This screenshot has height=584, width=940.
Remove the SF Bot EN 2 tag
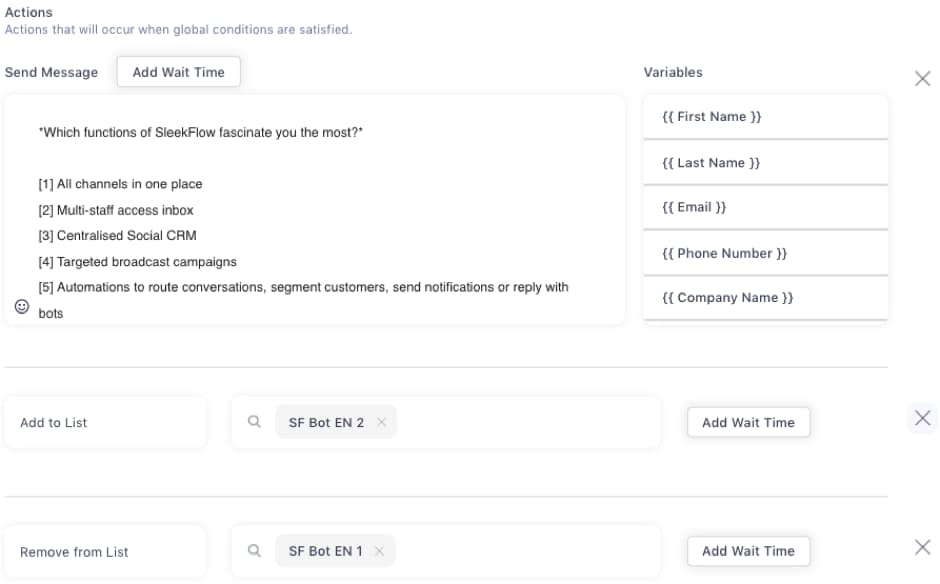(x=381, y=422)
